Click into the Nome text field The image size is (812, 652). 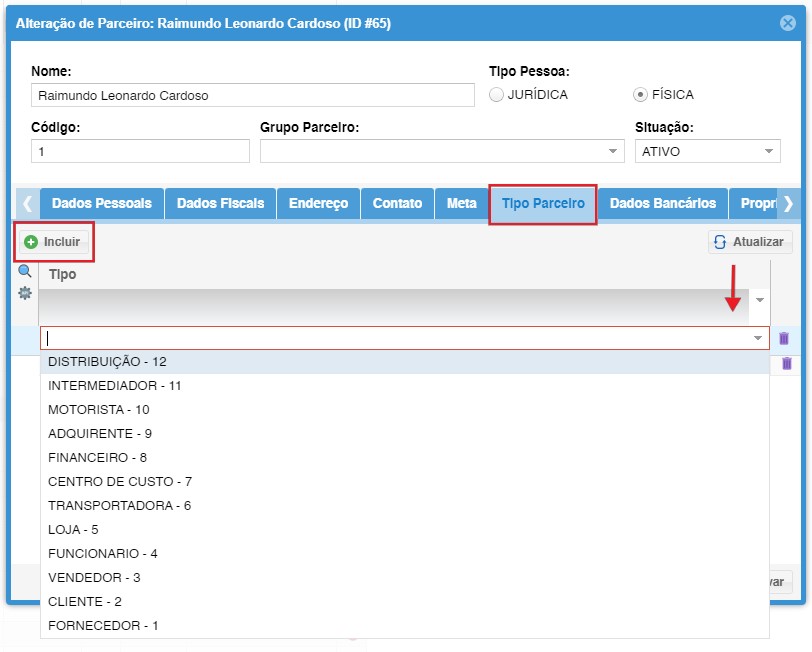[x=253, y=96]
